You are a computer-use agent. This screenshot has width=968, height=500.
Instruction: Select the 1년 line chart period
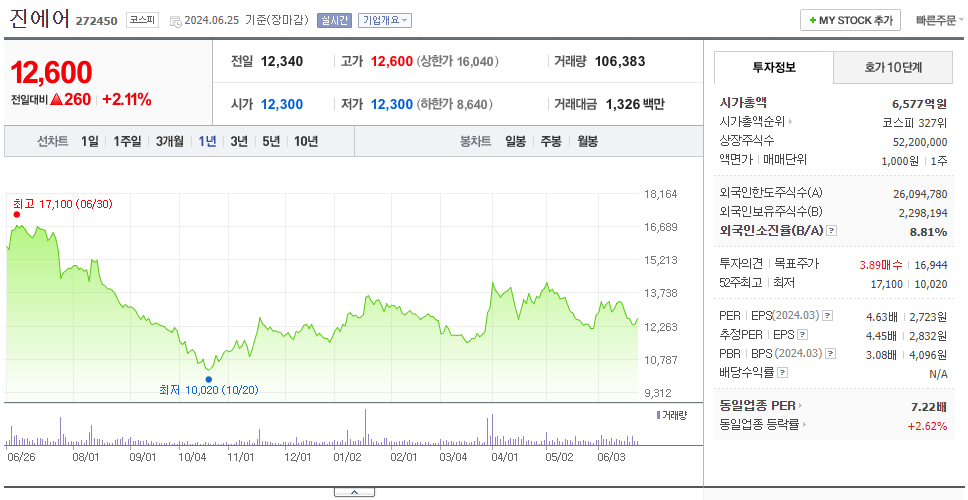click(207, 141)
